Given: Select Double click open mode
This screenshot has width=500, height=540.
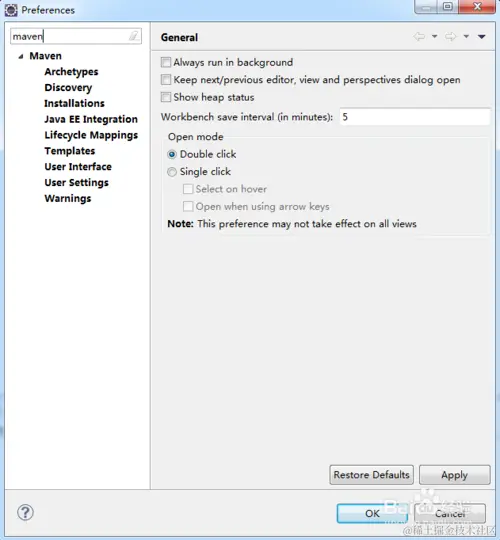Looking at the screenshot, I should tap(172, 154).
